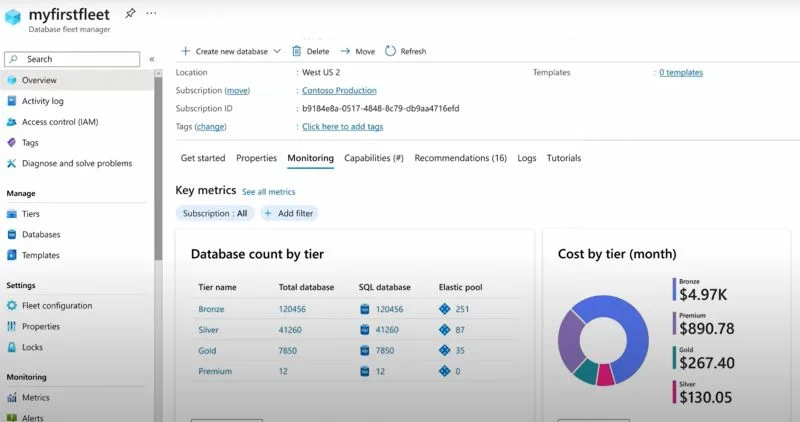The image size is (800, 422).
Task: Click the 'Subscription : All' filter pill
Action: point(215,213)
